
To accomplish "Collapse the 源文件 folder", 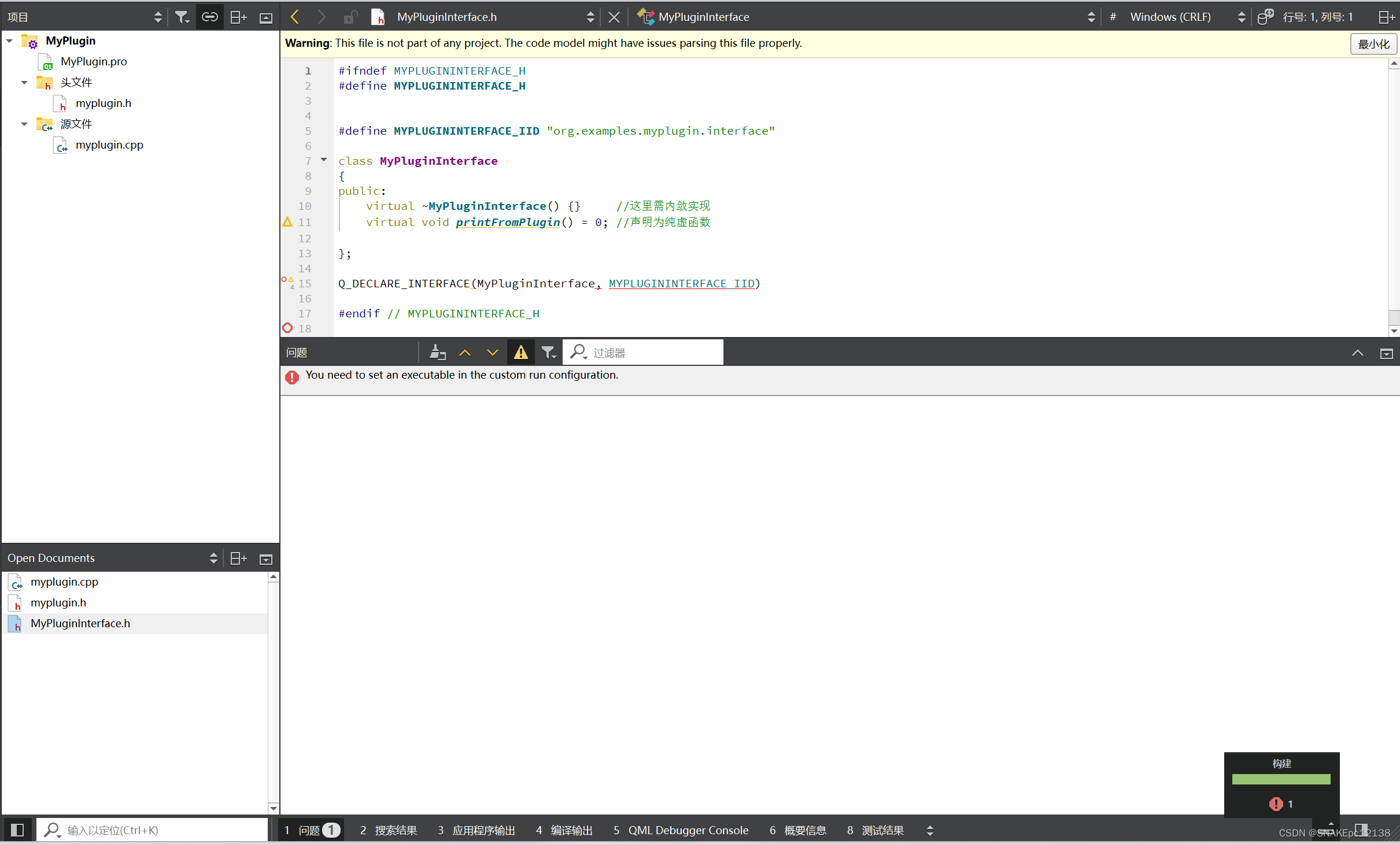I will 24,124.
